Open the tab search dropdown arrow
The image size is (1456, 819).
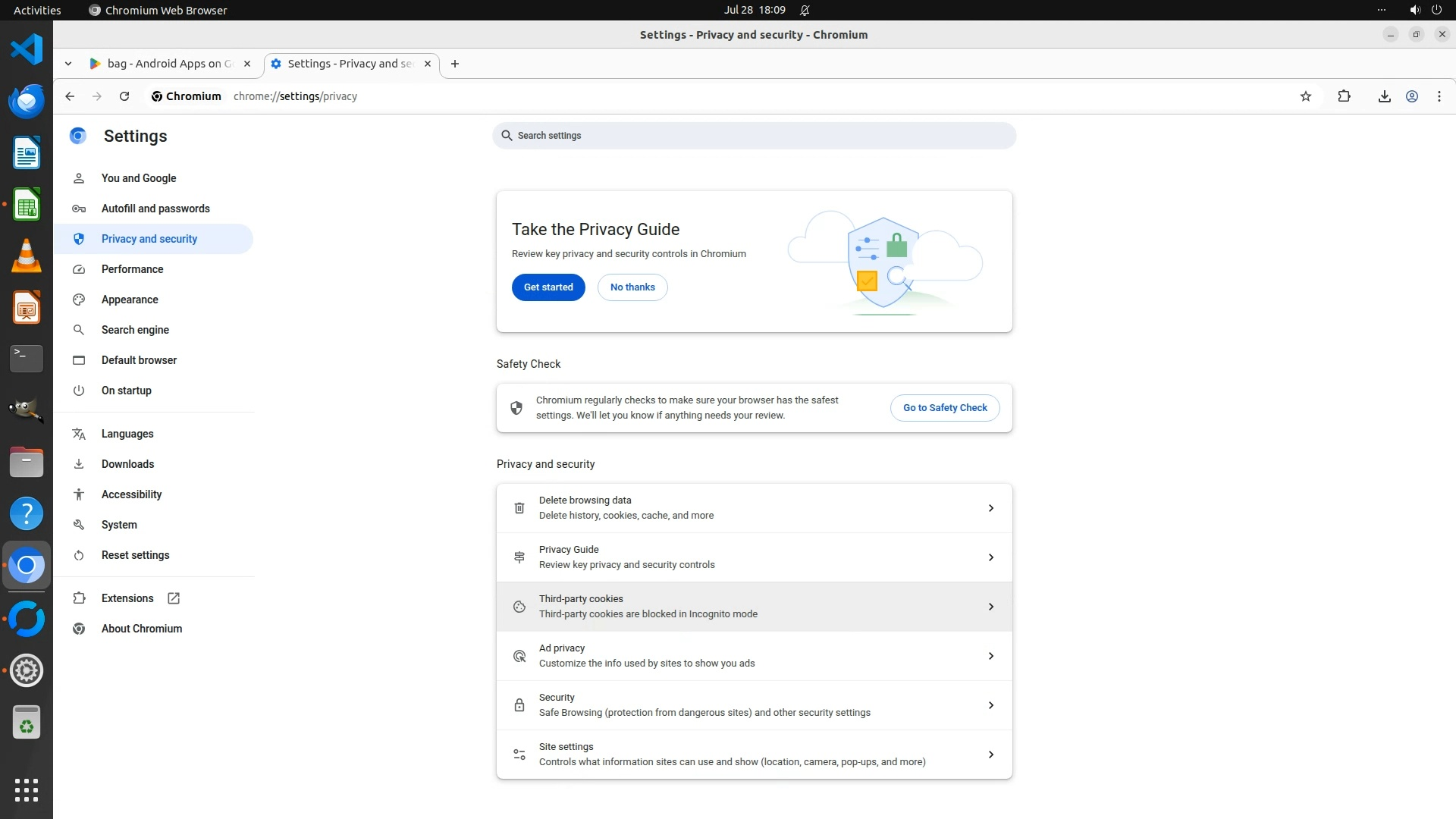(x=68, y=64)
